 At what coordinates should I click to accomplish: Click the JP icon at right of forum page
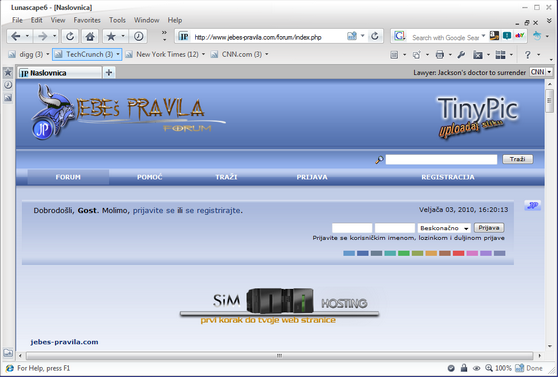[533, 205]
